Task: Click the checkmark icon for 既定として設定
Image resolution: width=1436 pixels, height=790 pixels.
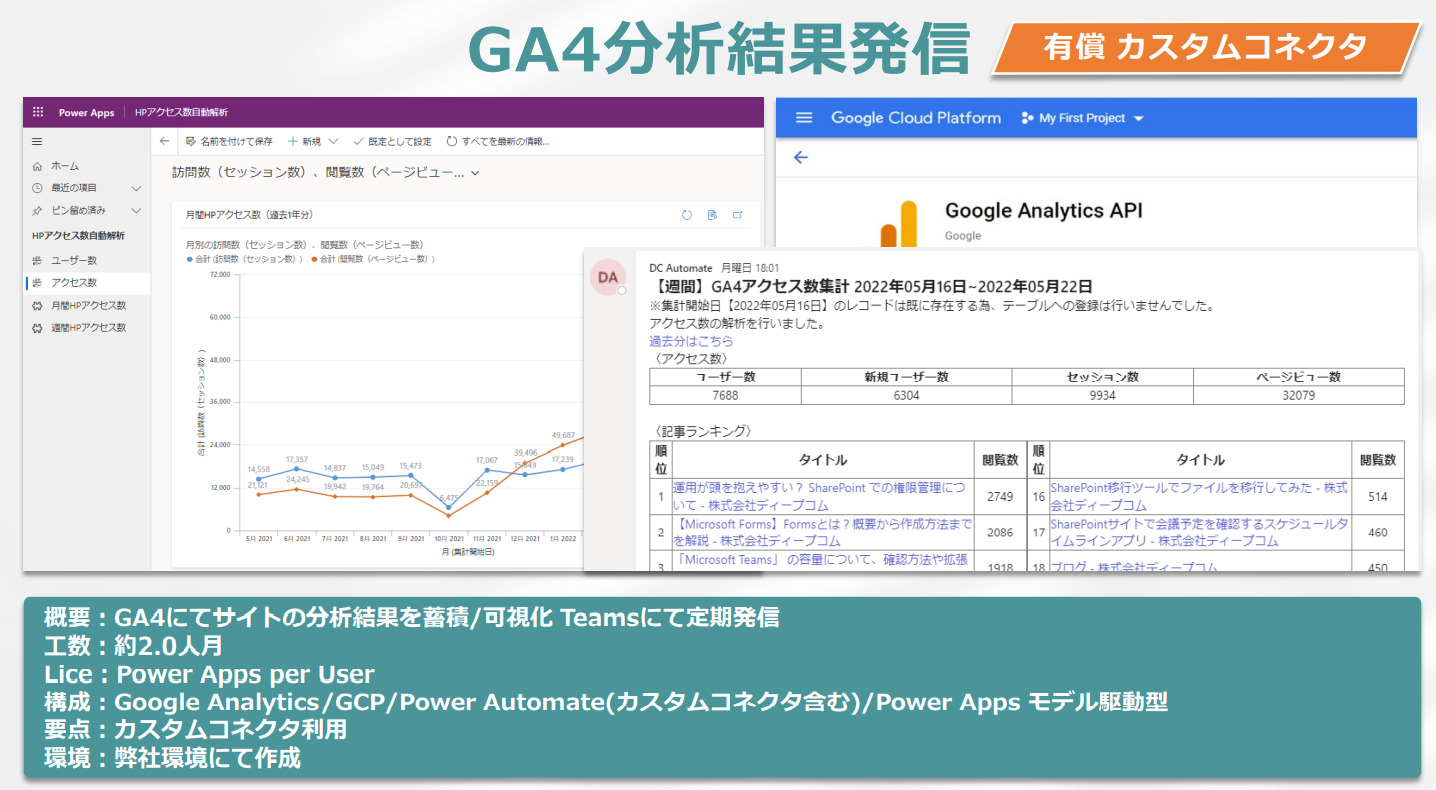Action: click(358, 142)
